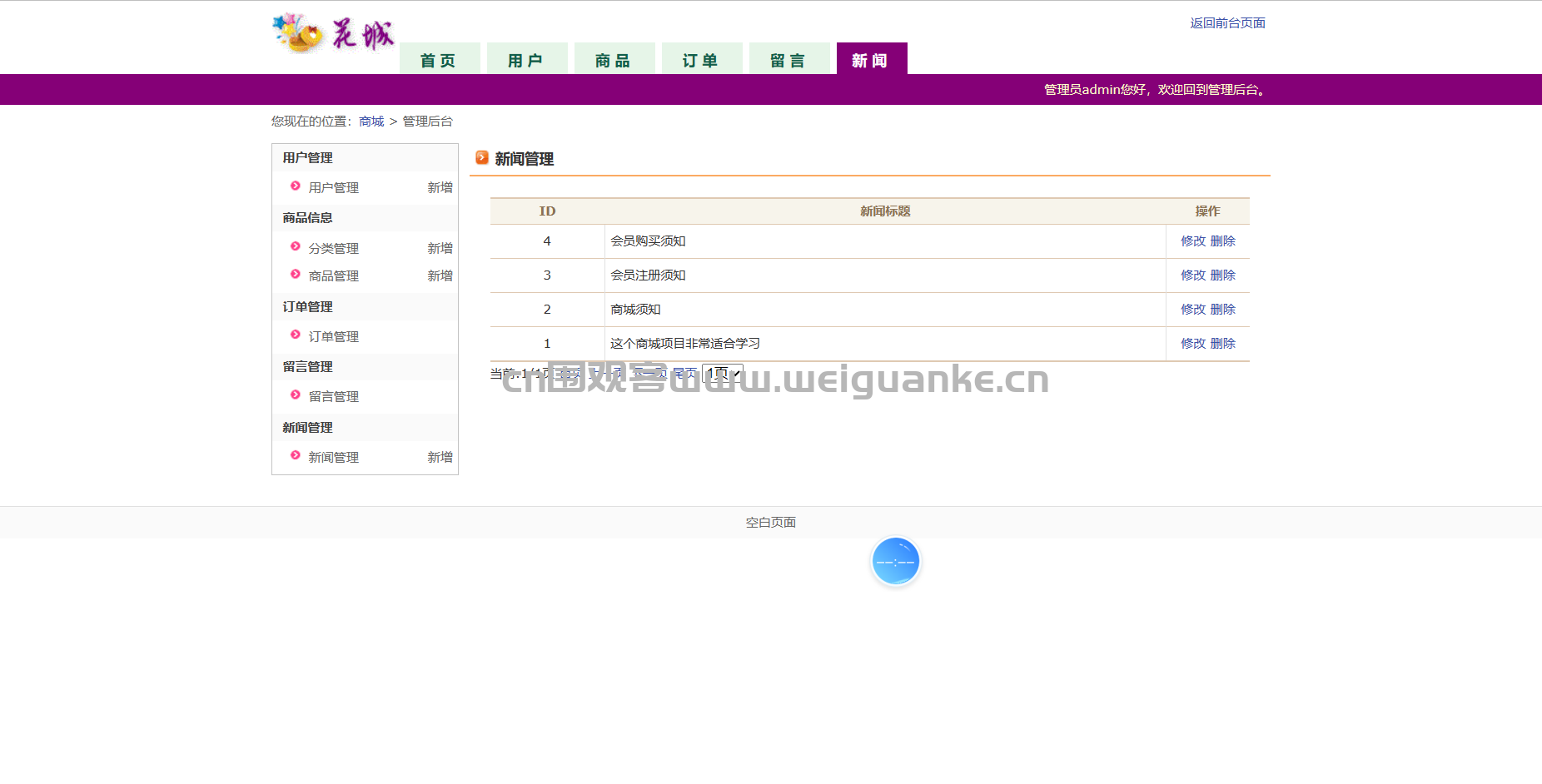Open the 首页 navigation tab

pos(440,59)
